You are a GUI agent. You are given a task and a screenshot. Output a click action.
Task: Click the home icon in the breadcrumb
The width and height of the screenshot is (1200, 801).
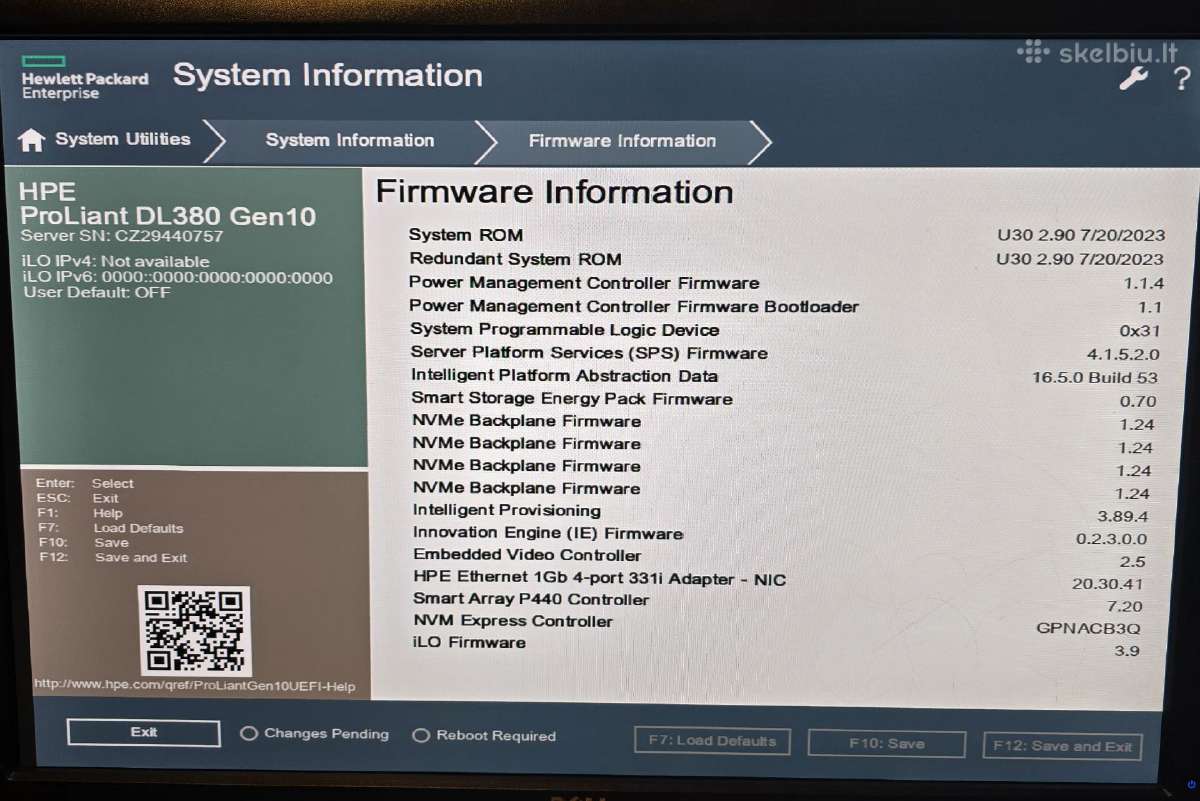pyautogui.click(x=32, y=140)
